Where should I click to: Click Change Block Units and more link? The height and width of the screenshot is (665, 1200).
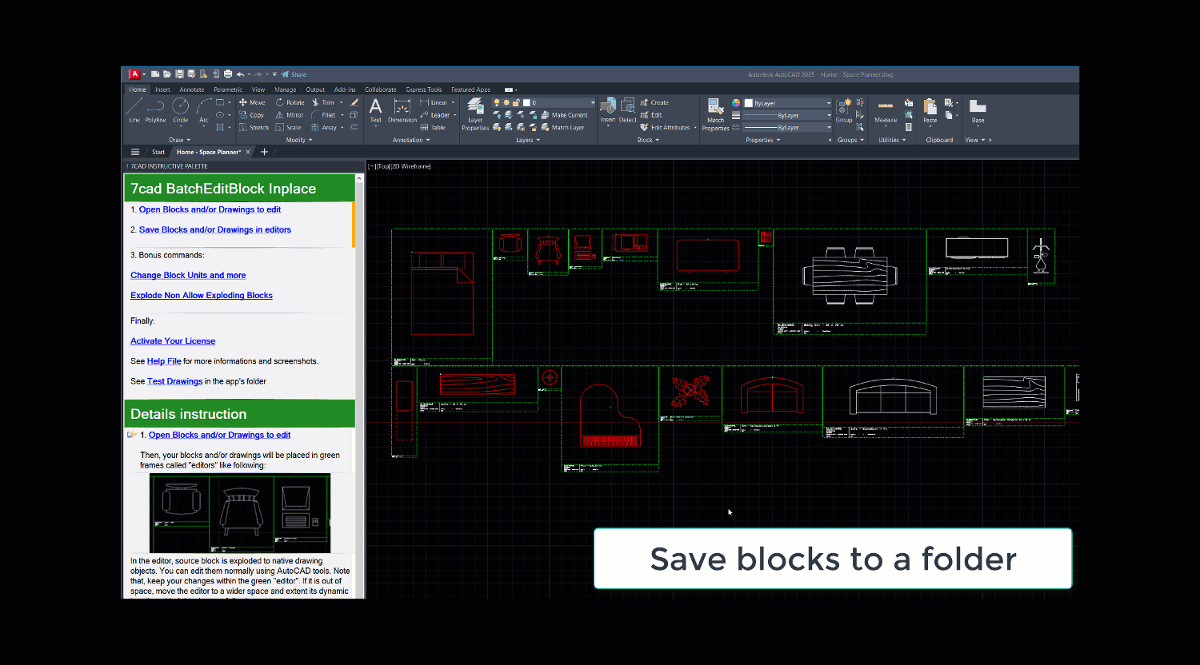(x=188, y=275)
